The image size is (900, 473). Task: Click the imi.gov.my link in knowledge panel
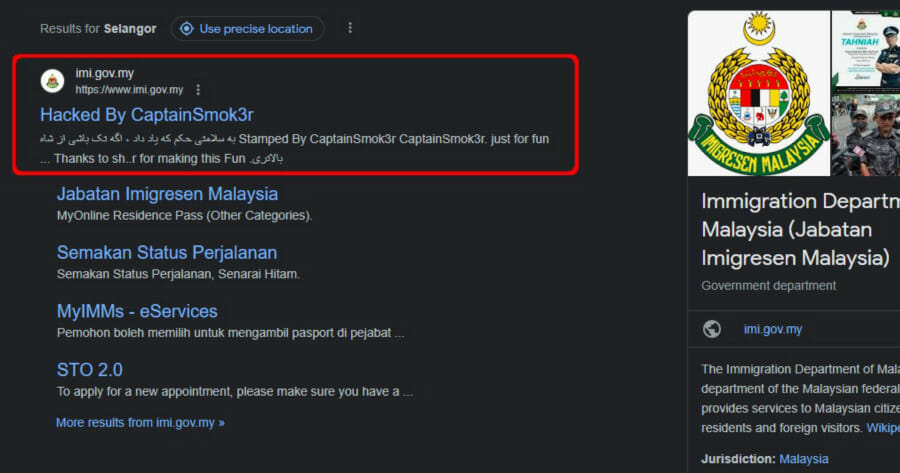pyautogui.click(x=772, y=329)
